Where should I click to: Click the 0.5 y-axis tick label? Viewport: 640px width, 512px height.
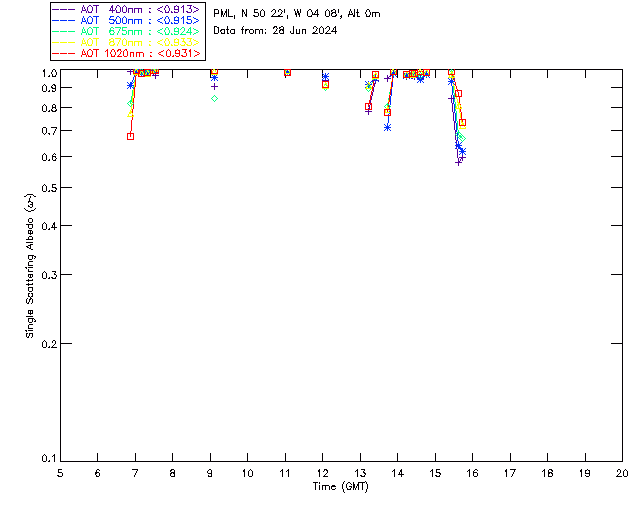(x=49, y=188)
